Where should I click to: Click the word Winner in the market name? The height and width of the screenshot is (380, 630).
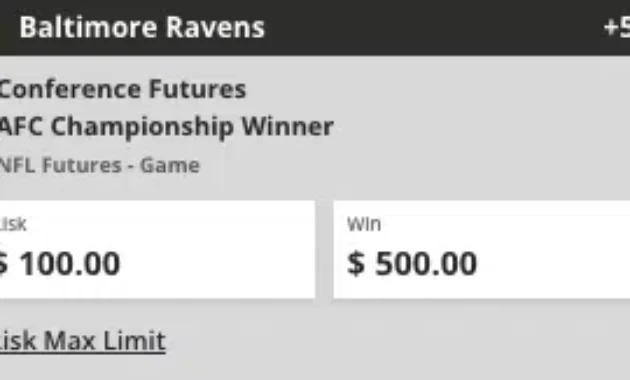tap(288, 126)
